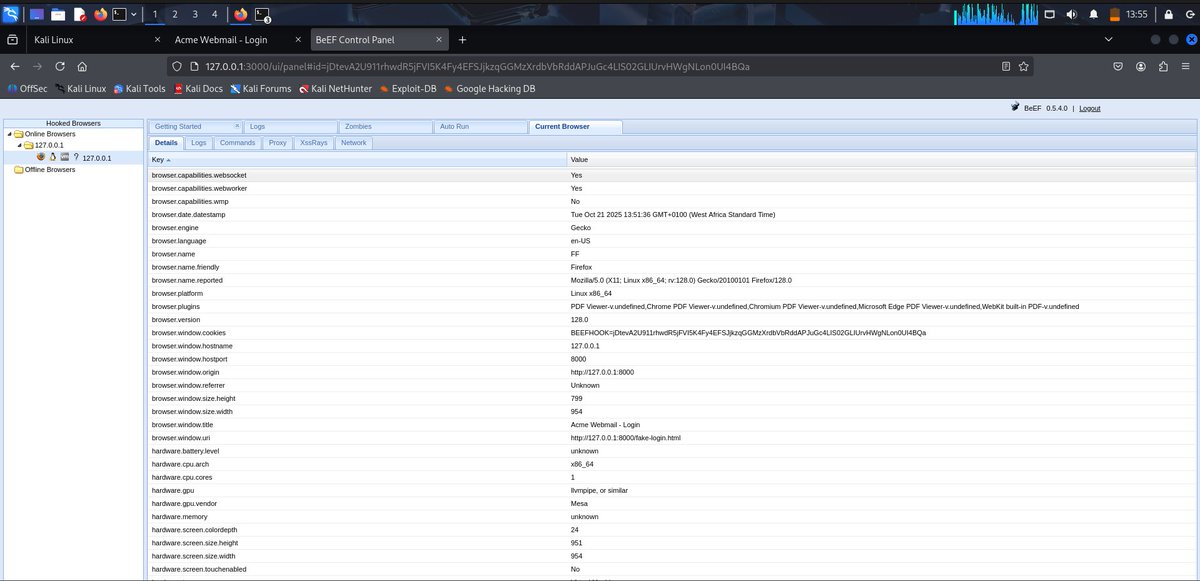Open the volume control in the system tray
This screenshot has width=1200, height=581.
(x=1072, y=14)
